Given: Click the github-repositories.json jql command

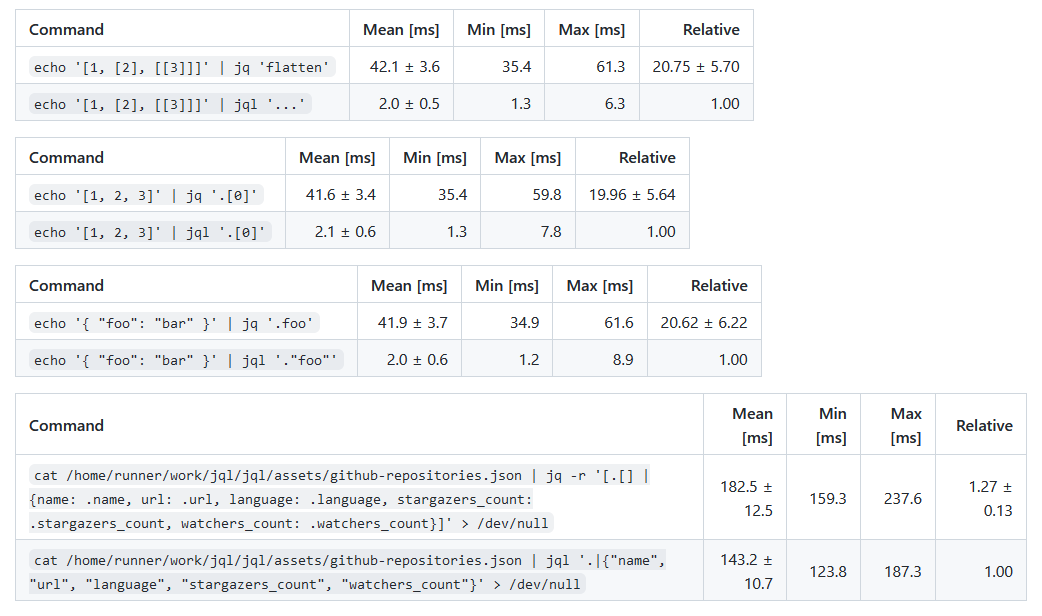Looking at the screenshot, I should click(348, 572).
